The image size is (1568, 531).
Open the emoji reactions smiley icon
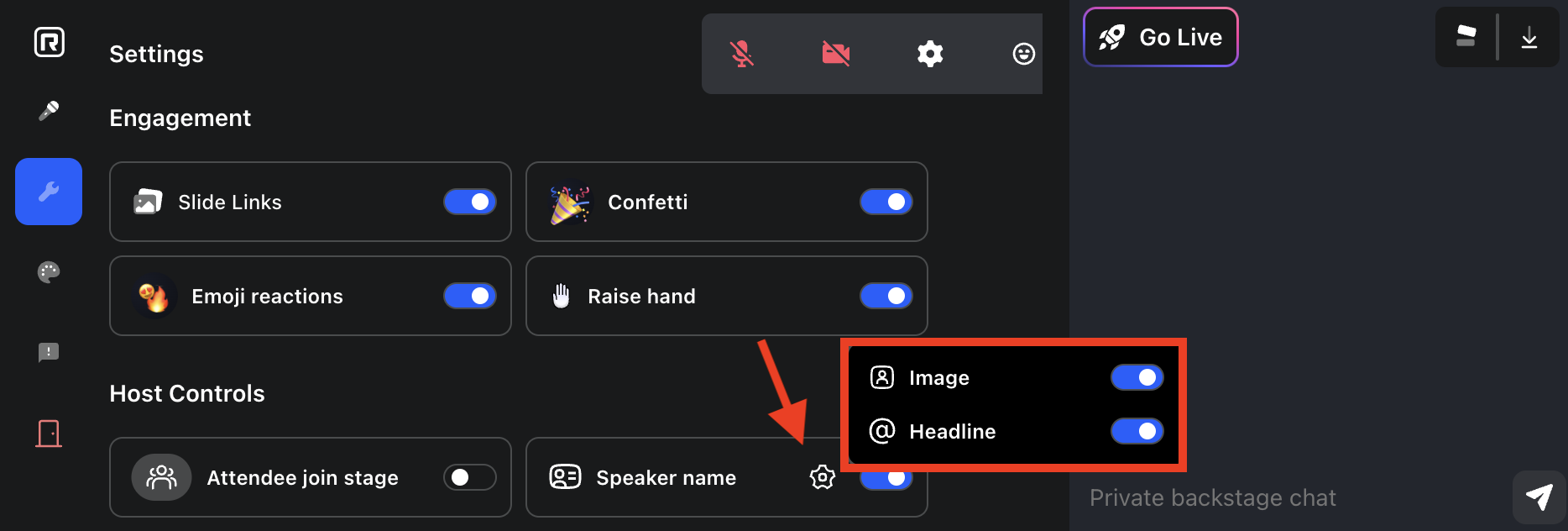1023,54
